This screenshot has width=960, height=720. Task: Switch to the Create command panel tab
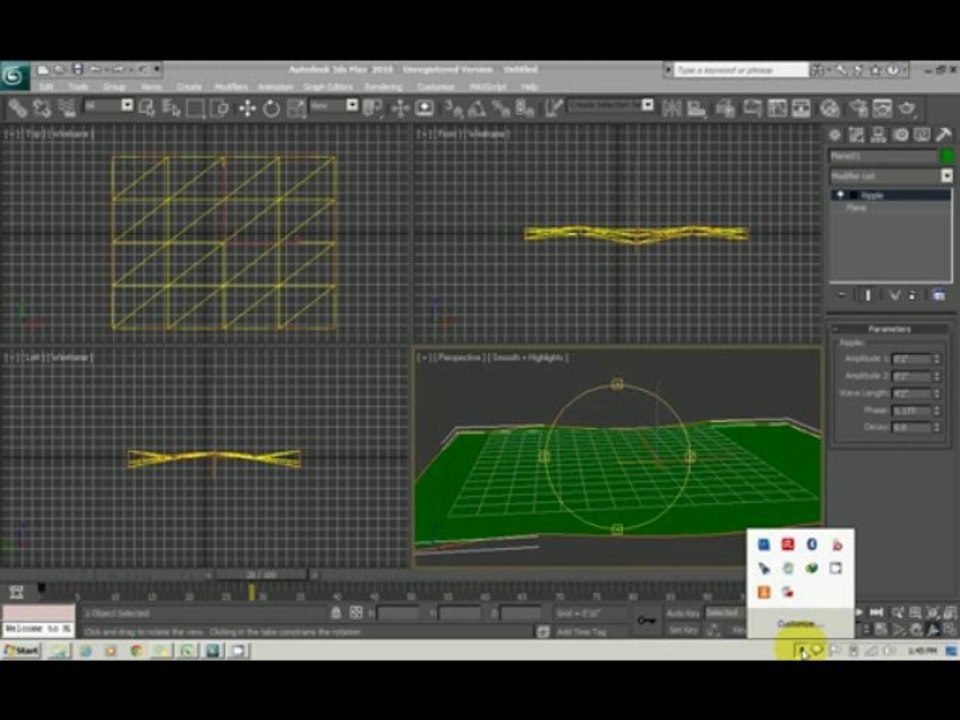pyautogui.click(x=834, y=135)
